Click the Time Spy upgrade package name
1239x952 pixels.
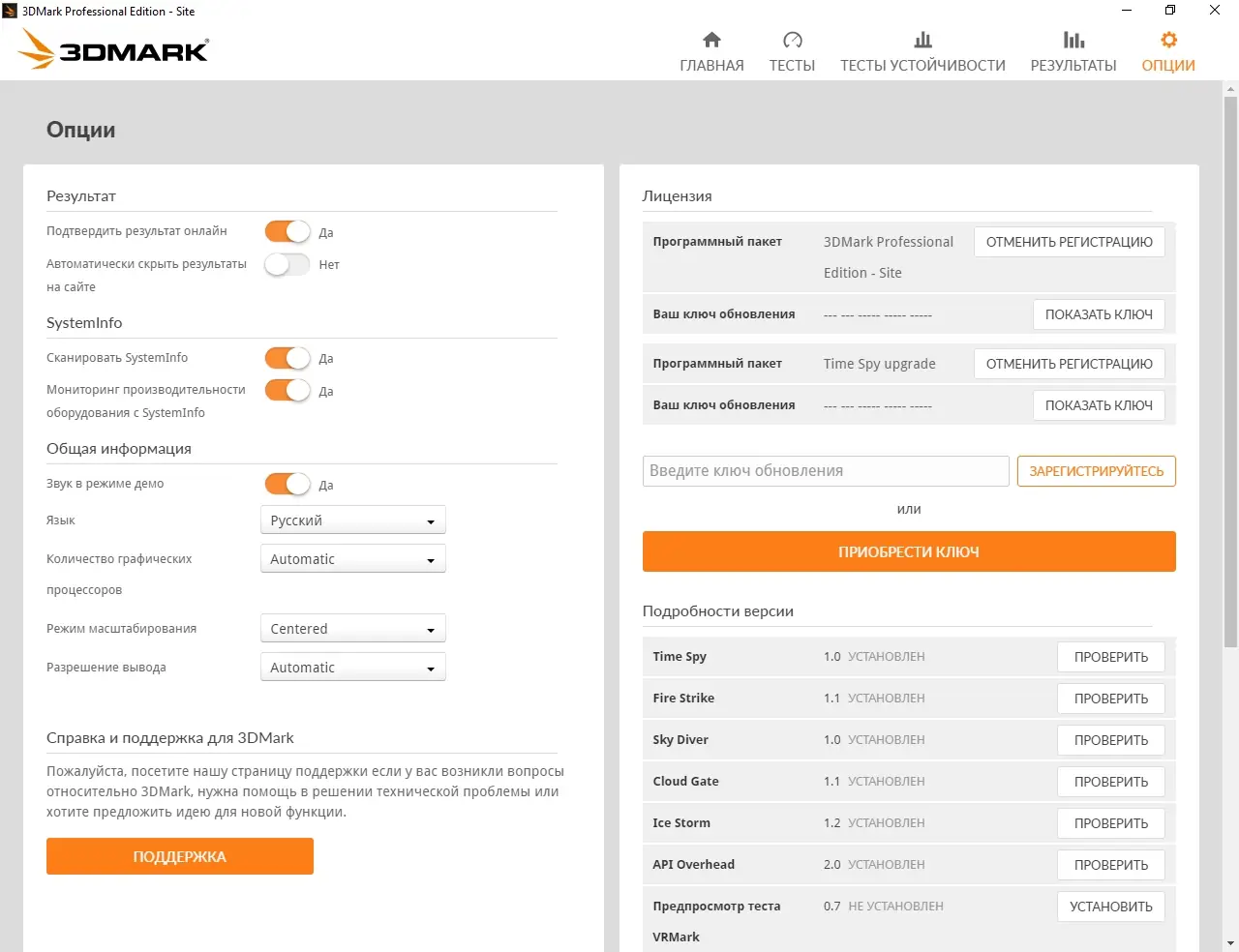point(880,364)
